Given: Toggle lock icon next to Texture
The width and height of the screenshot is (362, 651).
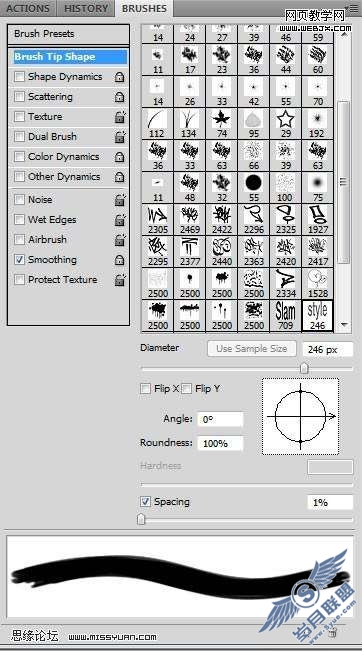Looking at the screenshot, I should 120,117.
